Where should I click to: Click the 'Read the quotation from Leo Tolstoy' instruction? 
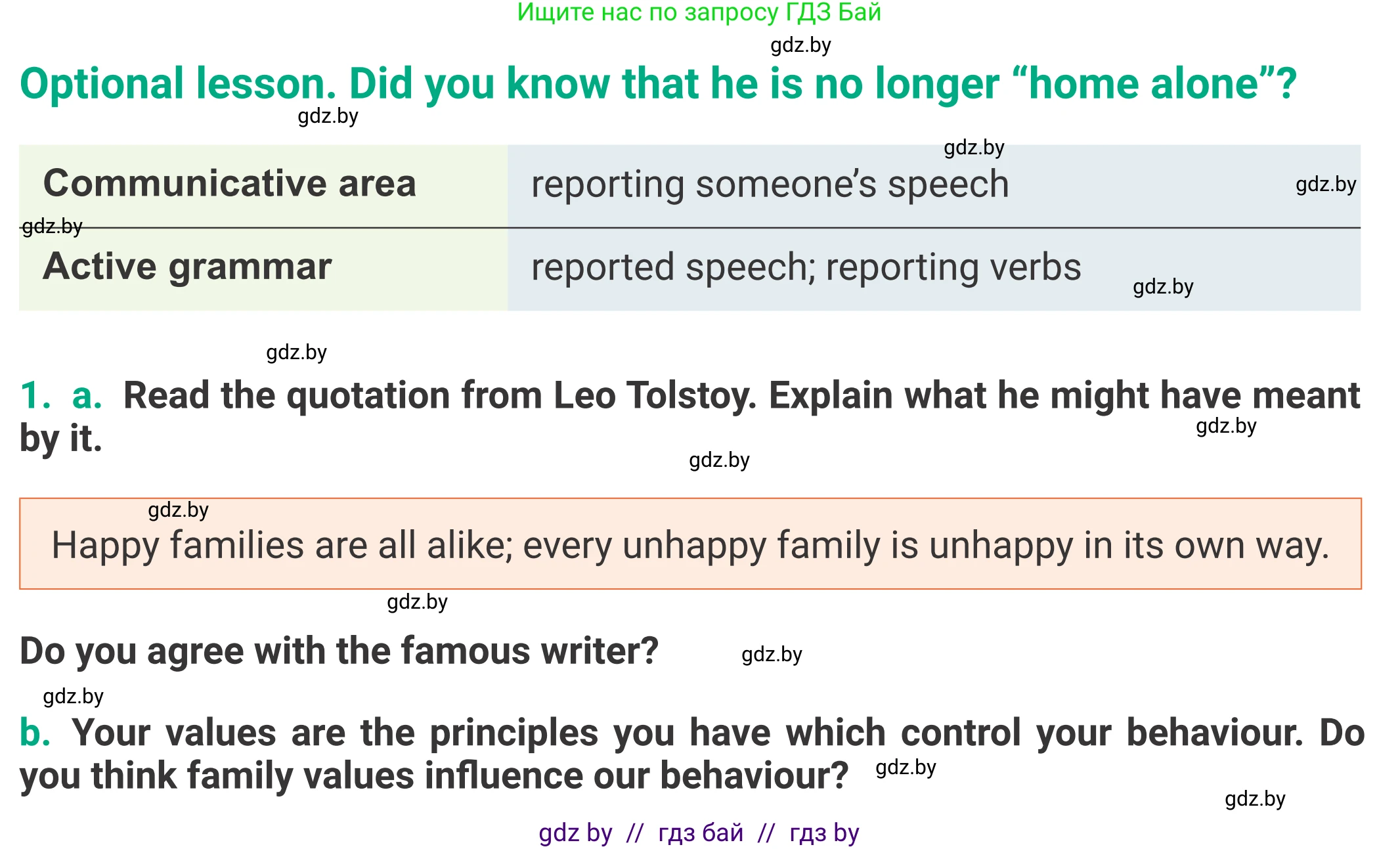click(x=741, y=395)
